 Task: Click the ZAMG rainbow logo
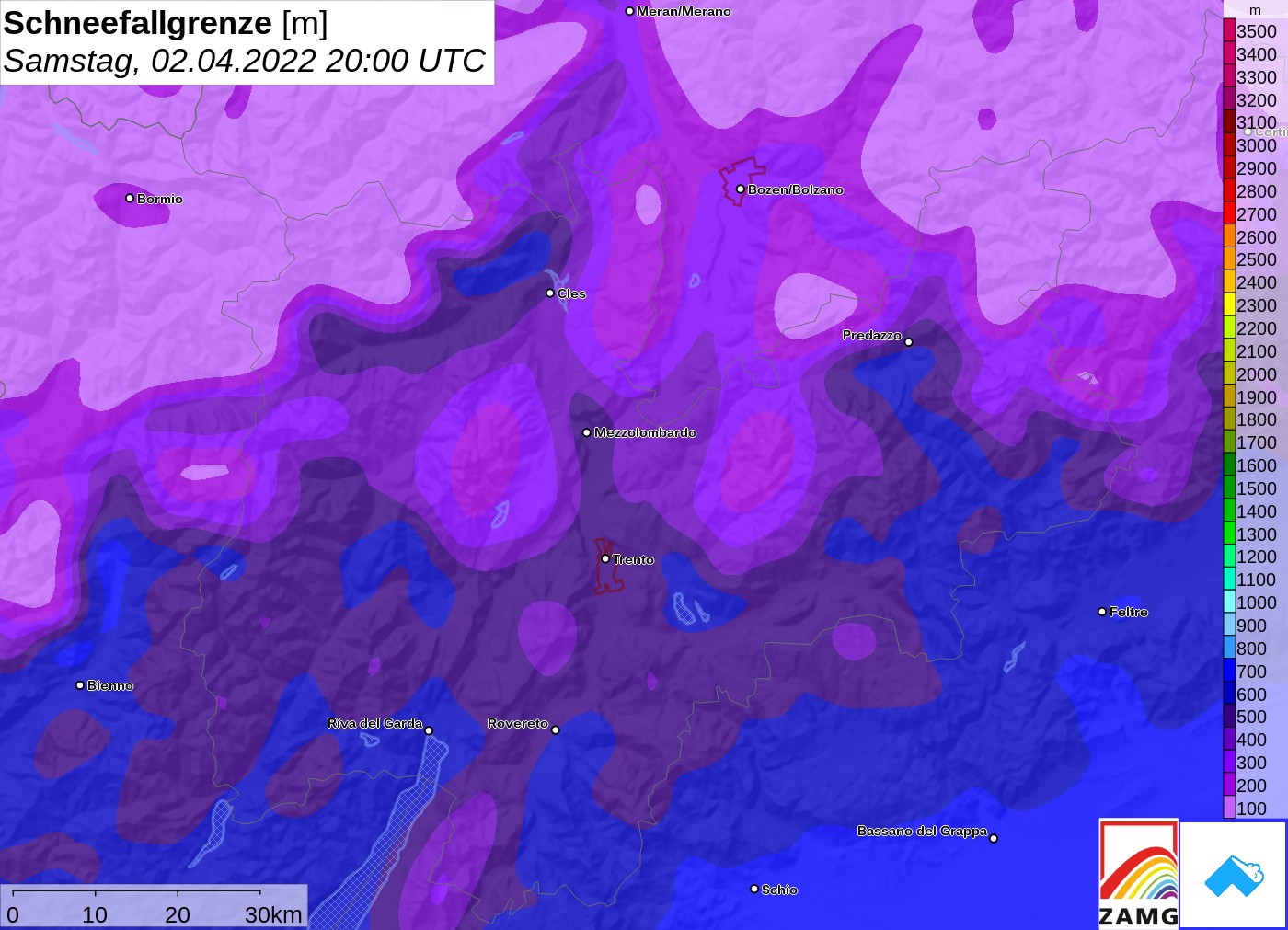1139,874
